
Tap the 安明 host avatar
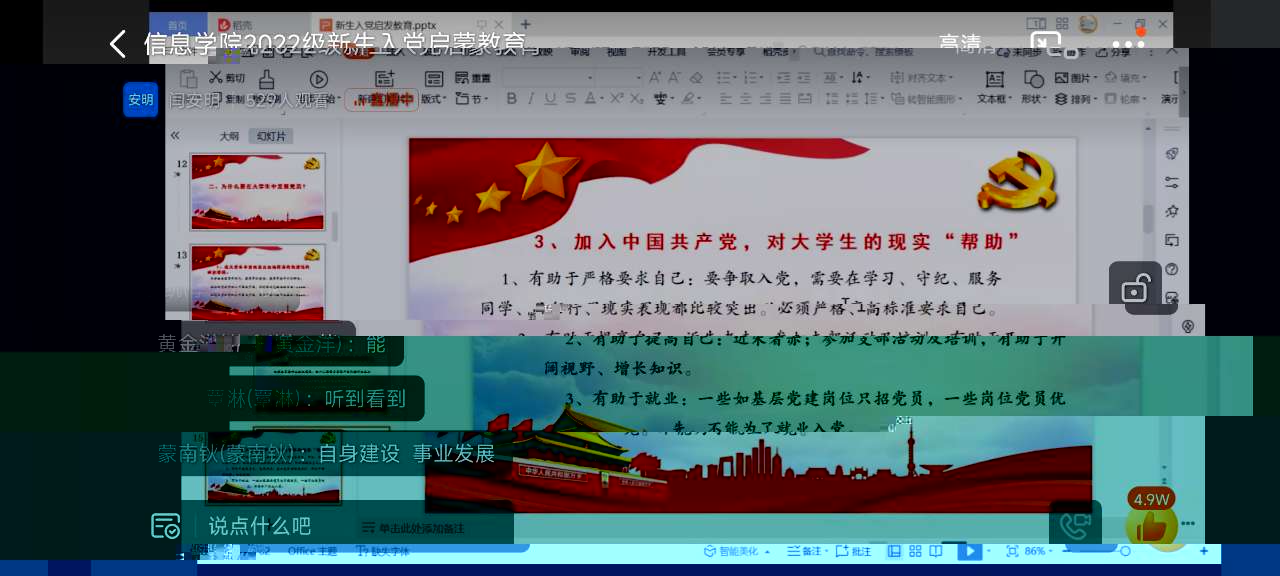pyautogui.click(x=141, y=100)
